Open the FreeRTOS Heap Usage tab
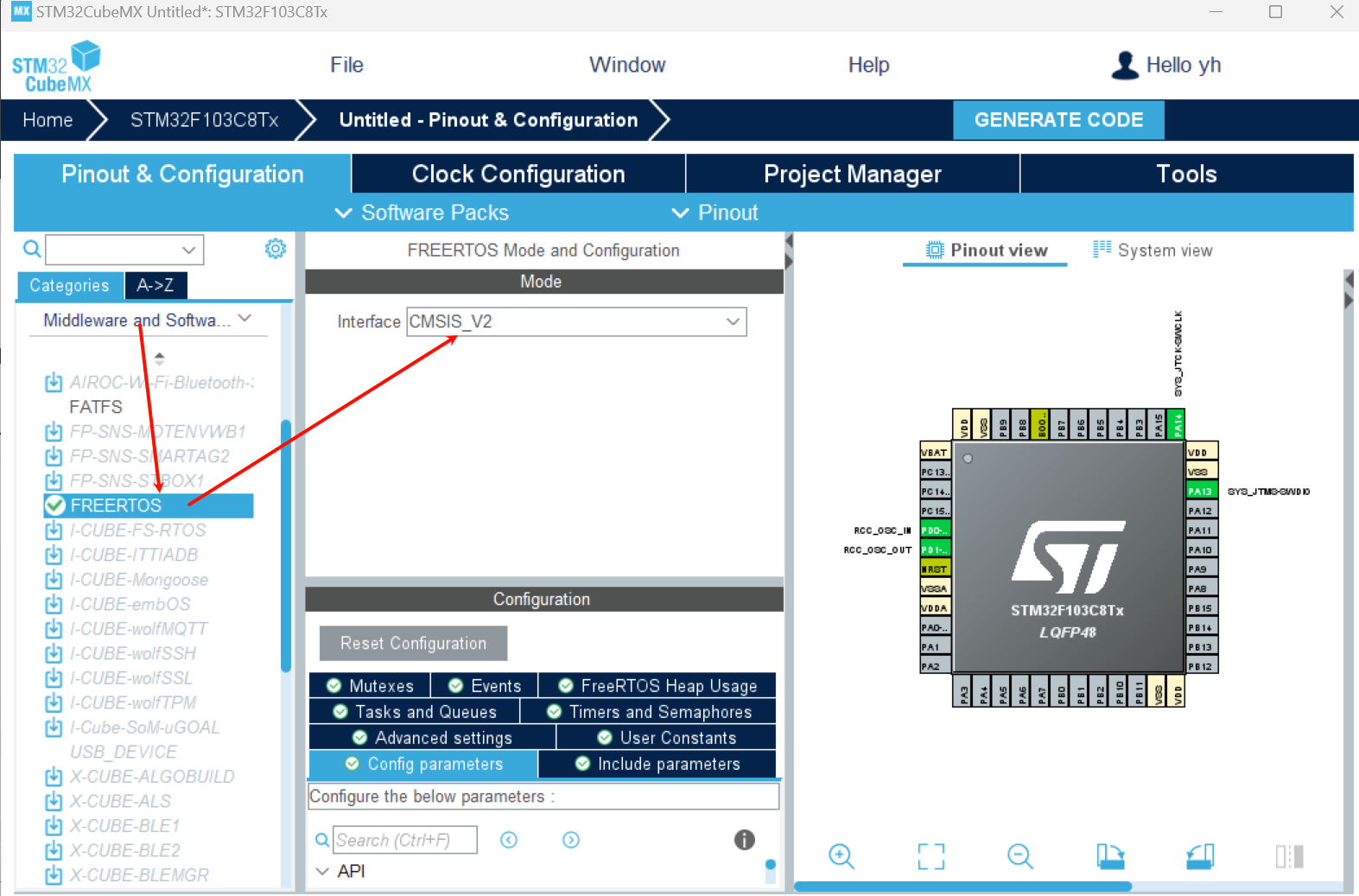The width and height of the screenshot is (1359, 896). pyautogui.click(x=657, y=686)
